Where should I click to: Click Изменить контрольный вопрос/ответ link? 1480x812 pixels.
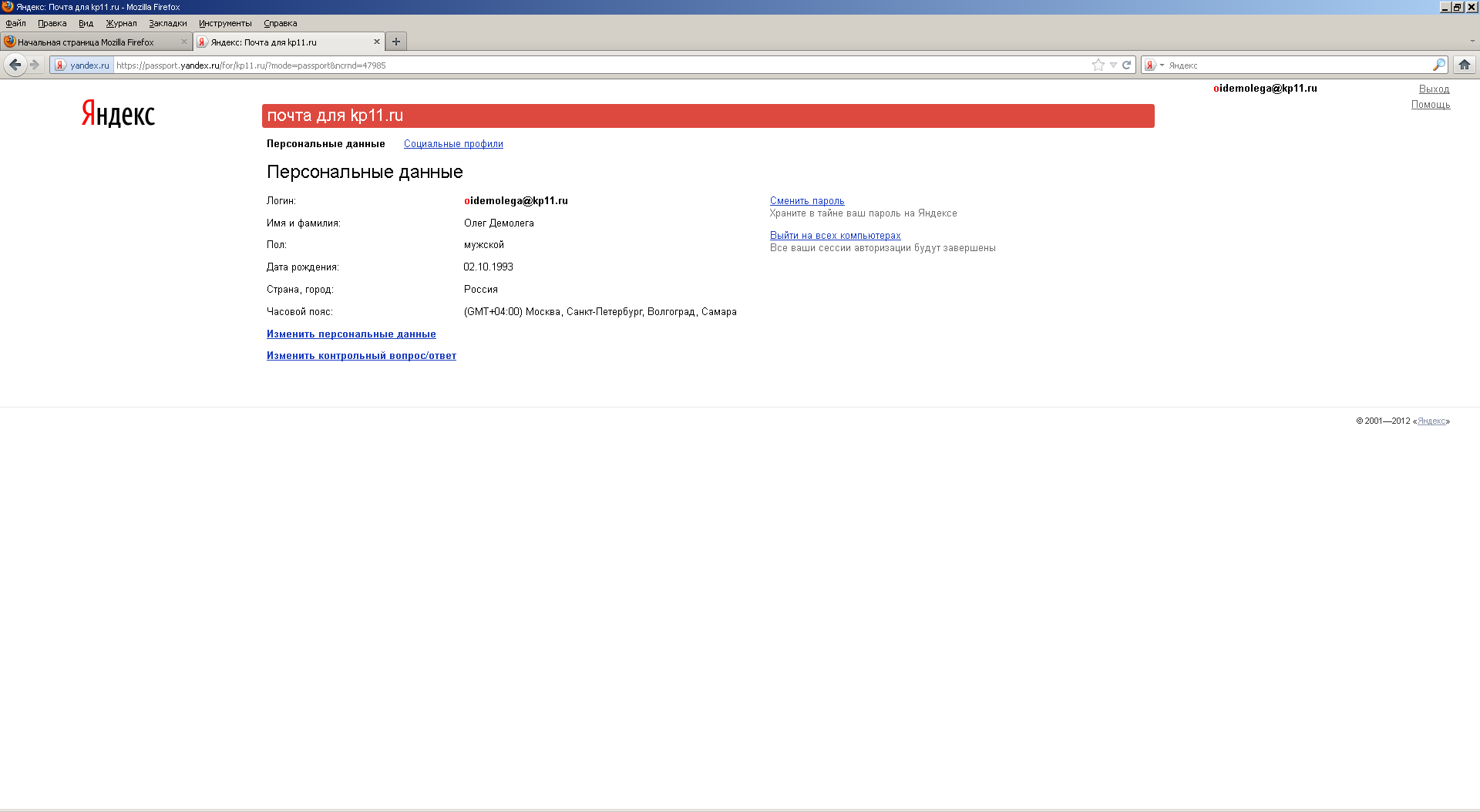pyautogui.click(x=362, y=356)
